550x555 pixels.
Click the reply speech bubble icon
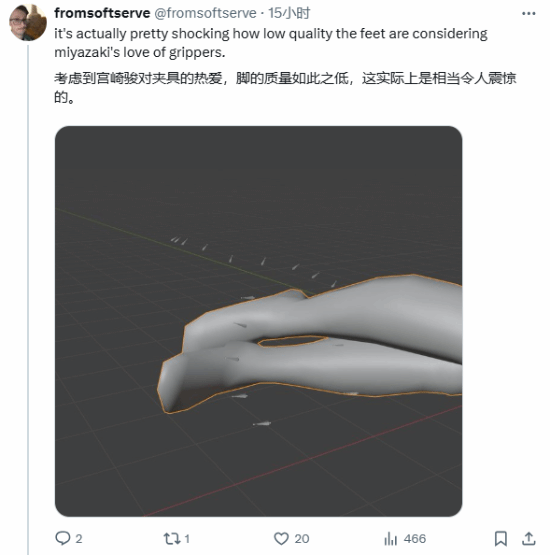click(x=63, y=538)
